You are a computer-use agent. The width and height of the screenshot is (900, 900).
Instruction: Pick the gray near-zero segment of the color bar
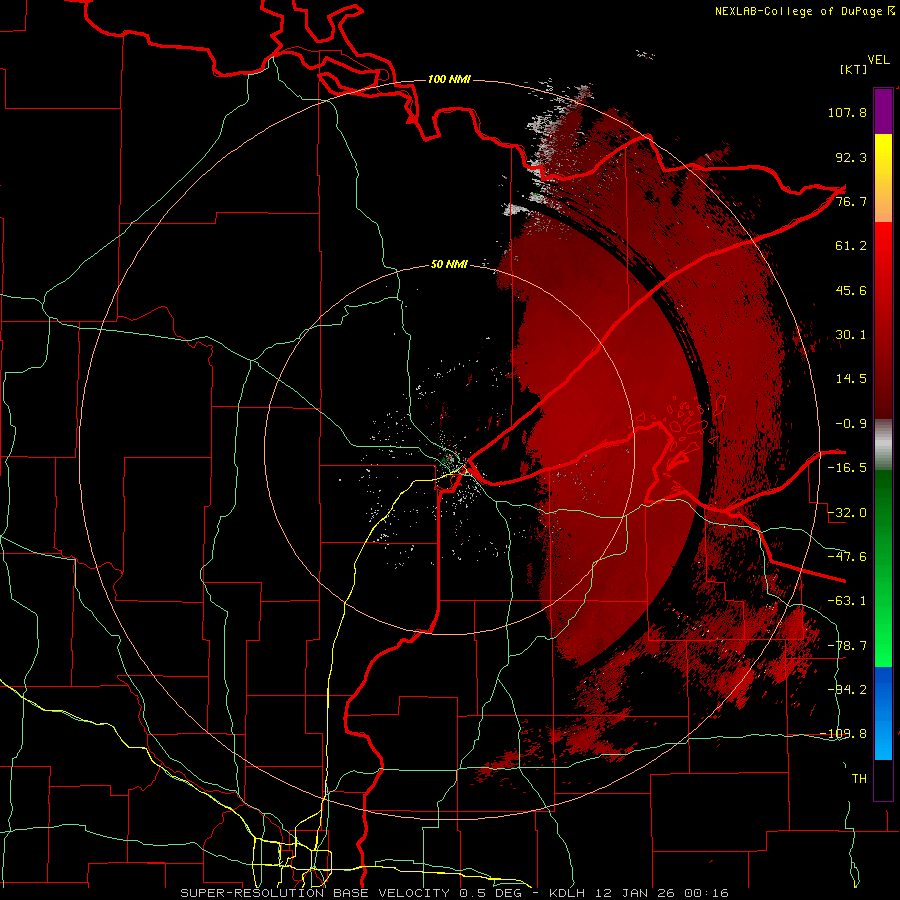(883, 445)
